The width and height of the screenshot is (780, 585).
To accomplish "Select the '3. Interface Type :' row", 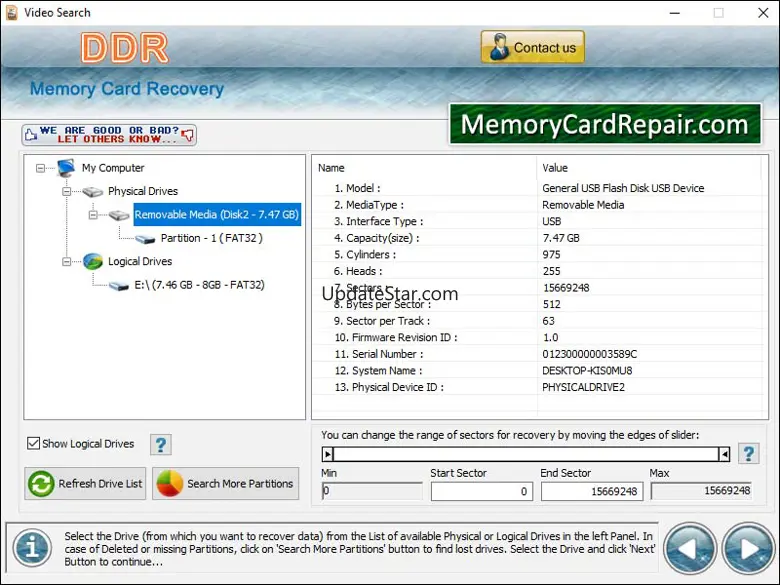I will click(537, 221).
